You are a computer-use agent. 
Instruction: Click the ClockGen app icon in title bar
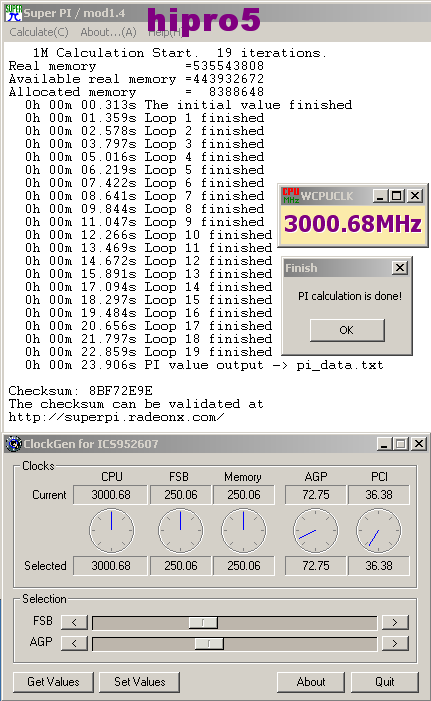pos(14,444)
